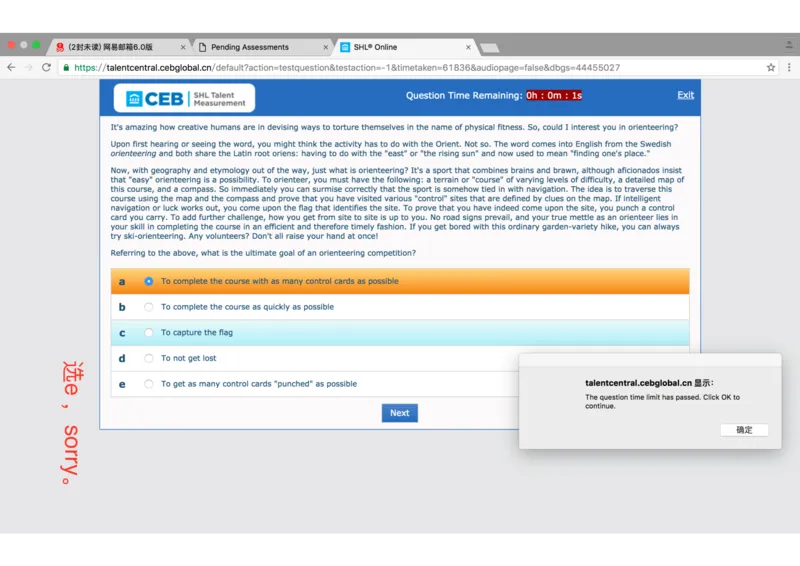Viewport: 800px width, 566px height.
Task: Reload the current page
Action: 46,67
